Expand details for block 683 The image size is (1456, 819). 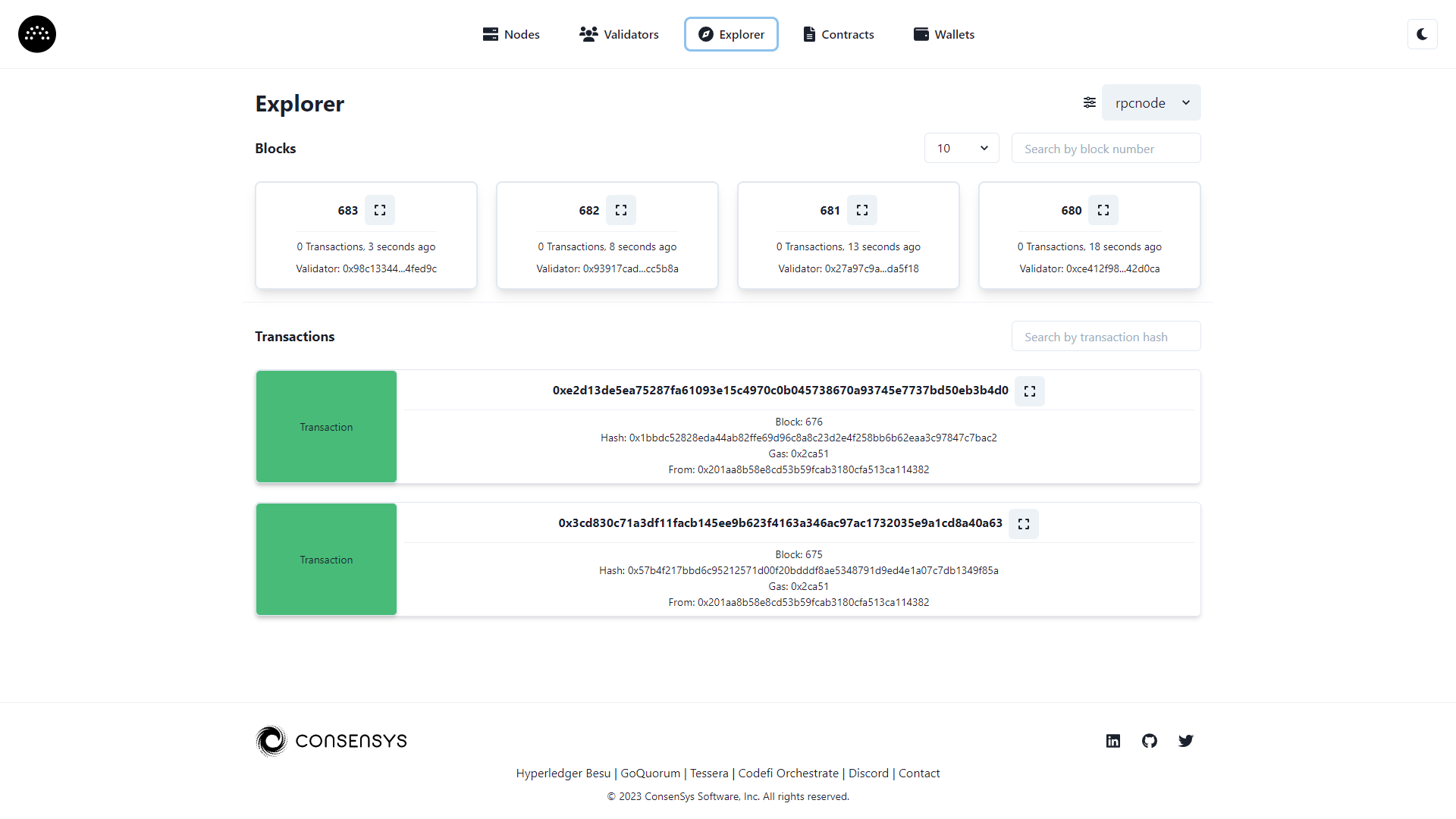click(x=380, y=210)
